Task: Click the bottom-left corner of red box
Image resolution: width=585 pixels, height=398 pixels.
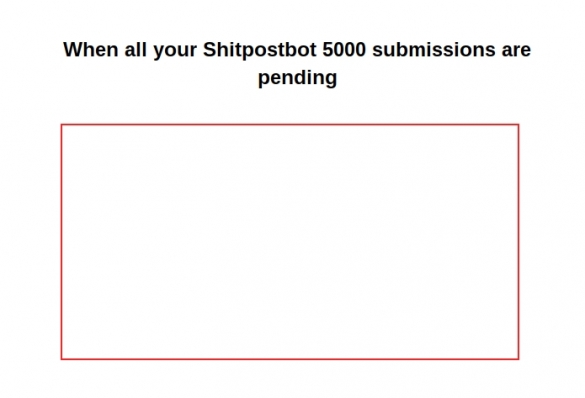Action: pyautogui.click(x=62, y=359)
